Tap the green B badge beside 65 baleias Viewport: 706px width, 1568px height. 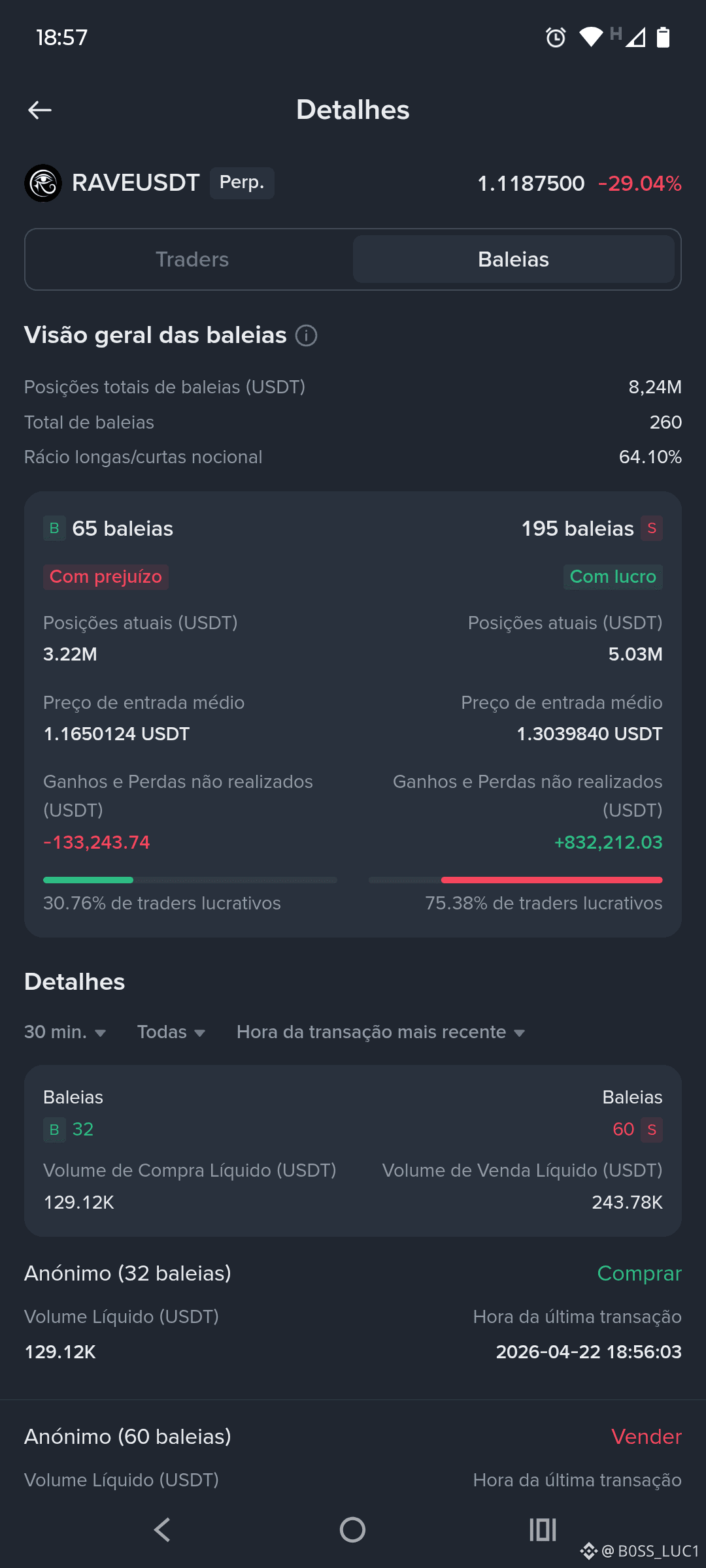(x=54, y=528)
